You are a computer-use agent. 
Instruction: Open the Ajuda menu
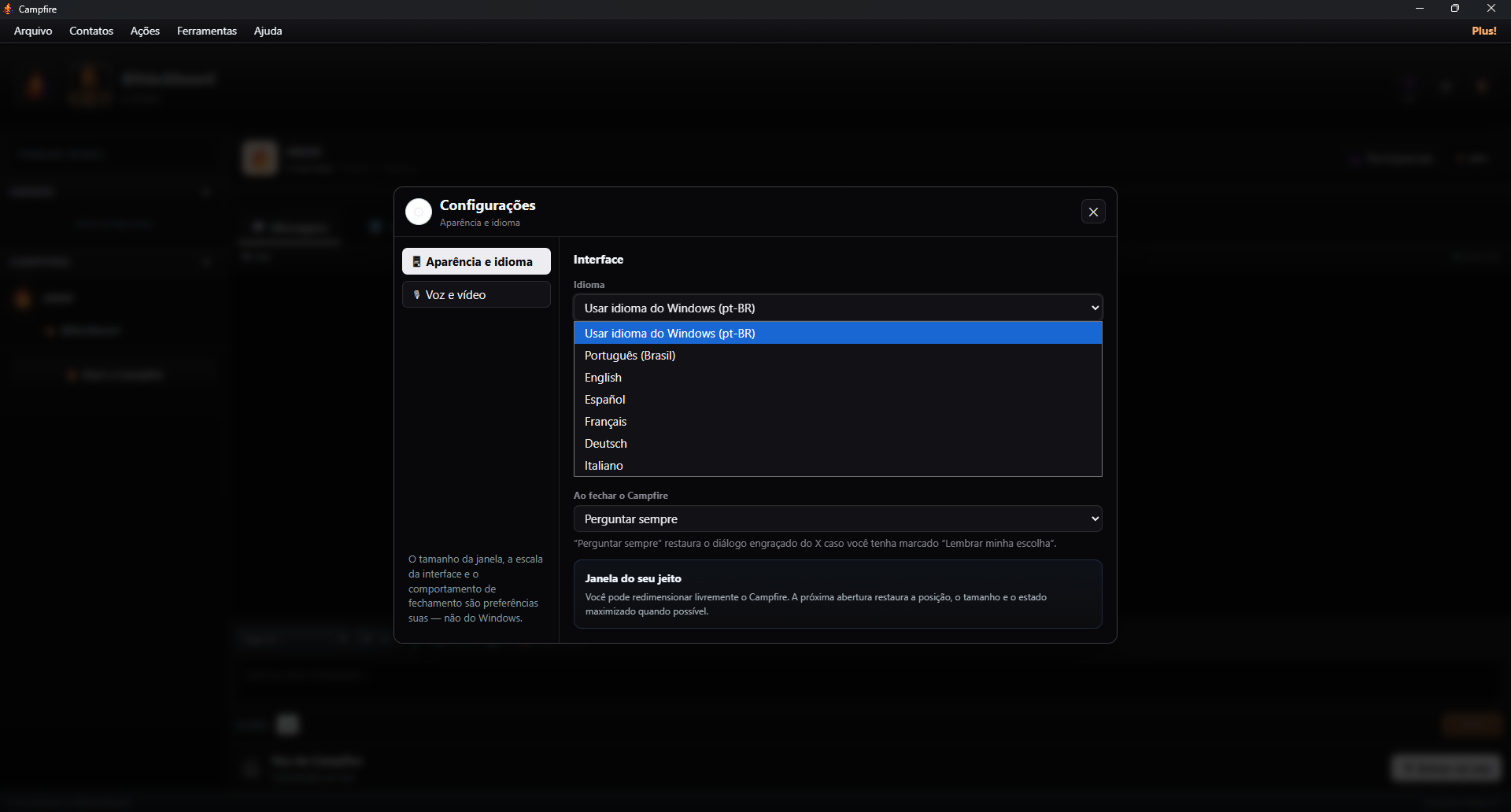pyautogui.click(x=268, y=31)
